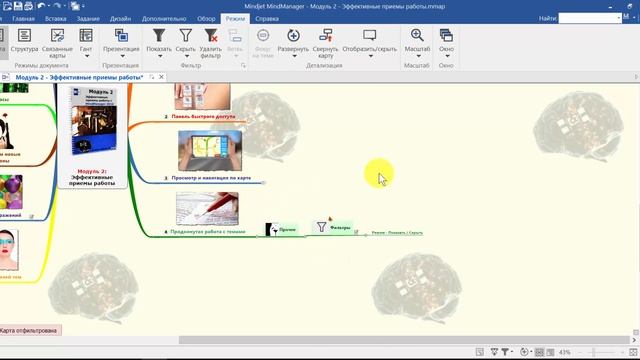Click the Save icon in title bar
This screenshot has width=640, height=360.
click(x=18, y=6)
